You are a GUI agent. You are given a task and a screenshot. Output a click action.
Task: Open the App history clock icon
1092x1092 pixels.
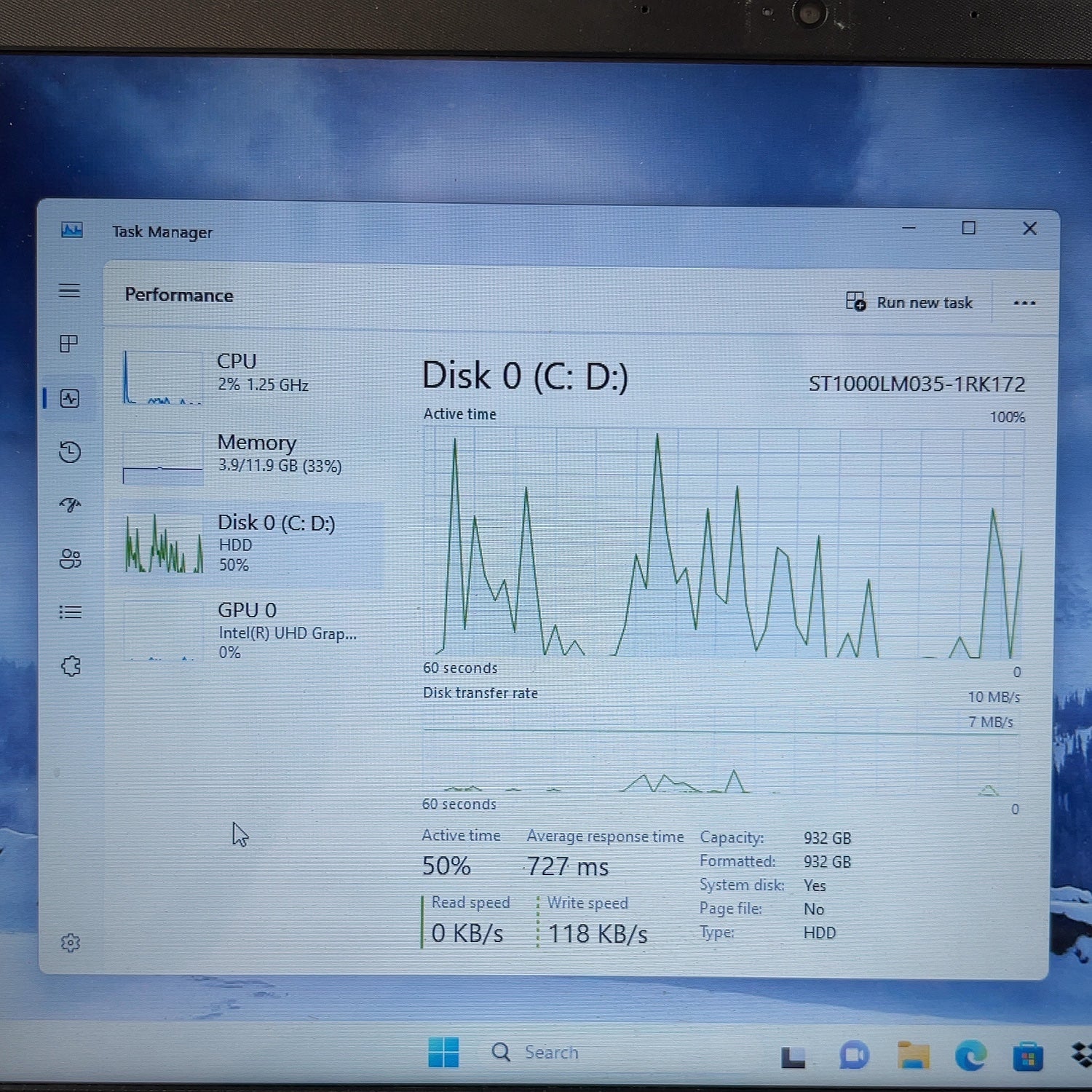(70, 452)
